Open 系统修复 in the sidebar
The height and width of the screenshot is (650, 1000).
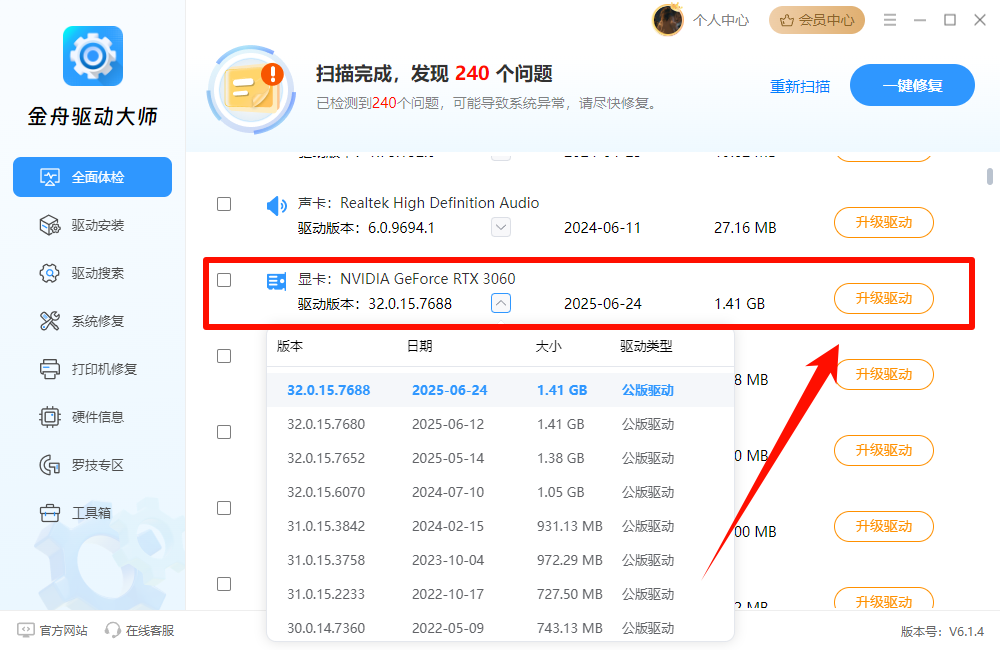[x=92, y=321]
